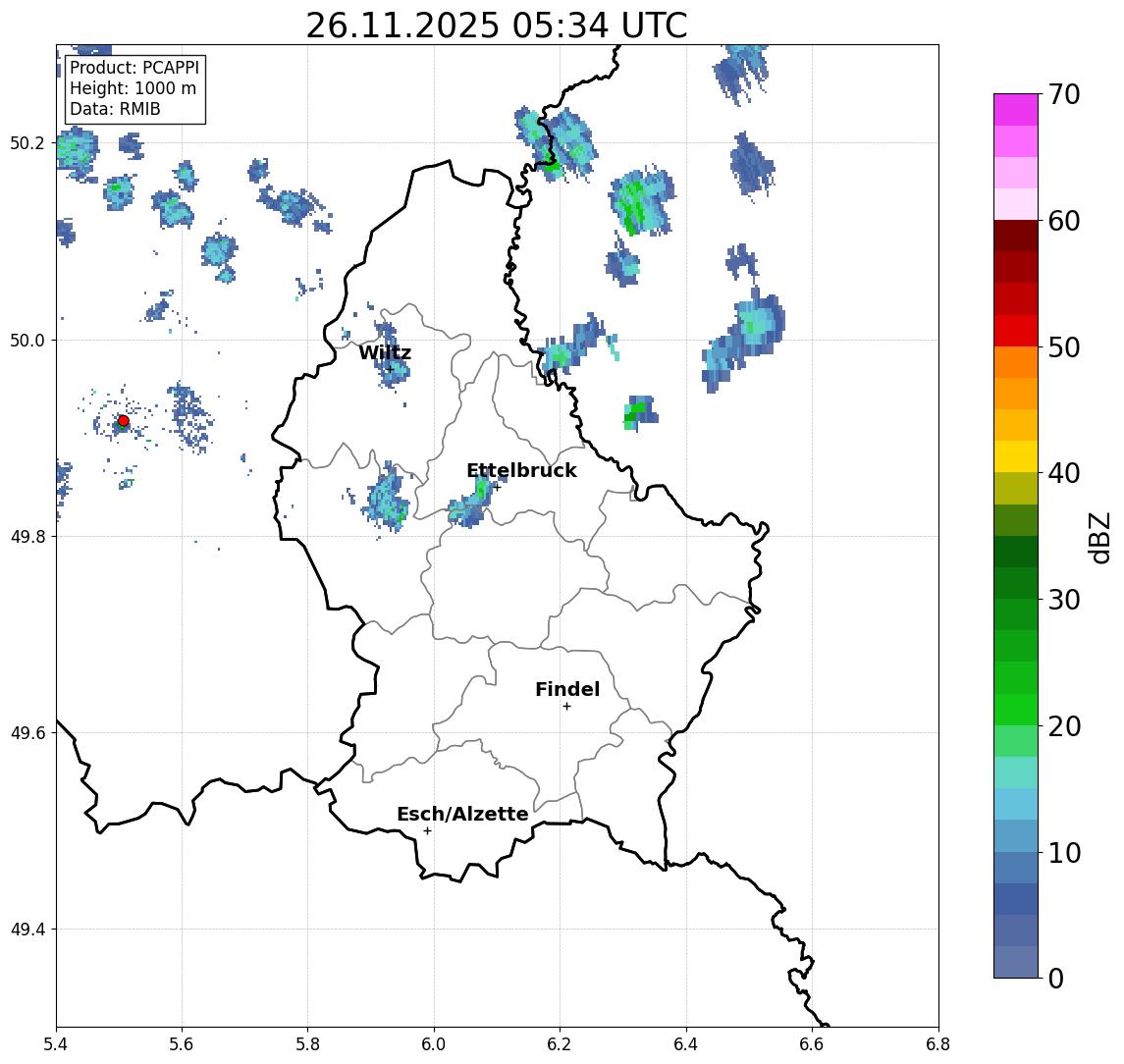Screen dimensions: 1124x1064
Task: Click the longitude 5.6 axis label
Action: click(182, 1044)
